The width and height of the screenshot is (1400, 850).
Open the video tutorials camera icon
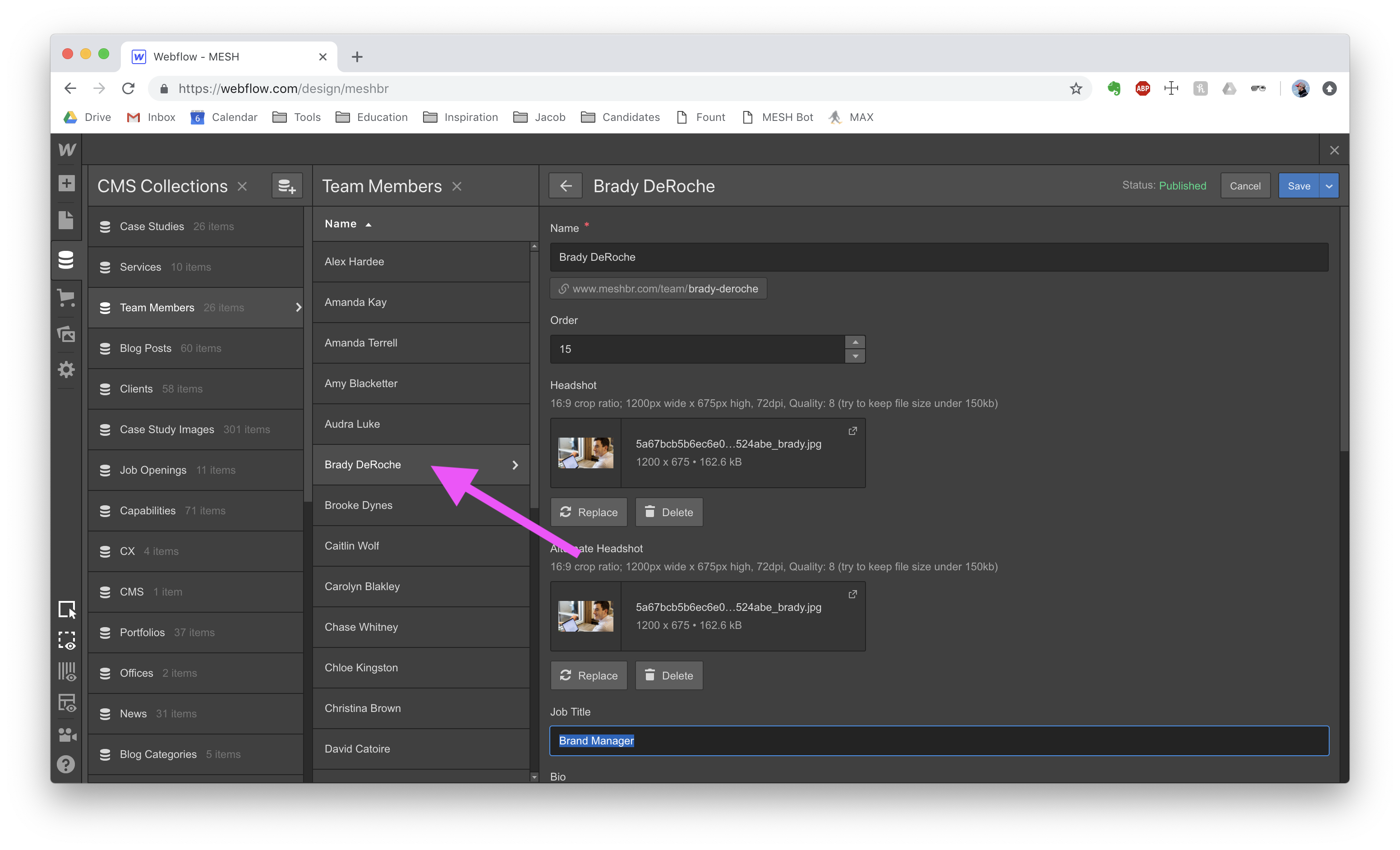tap(66, 735)
